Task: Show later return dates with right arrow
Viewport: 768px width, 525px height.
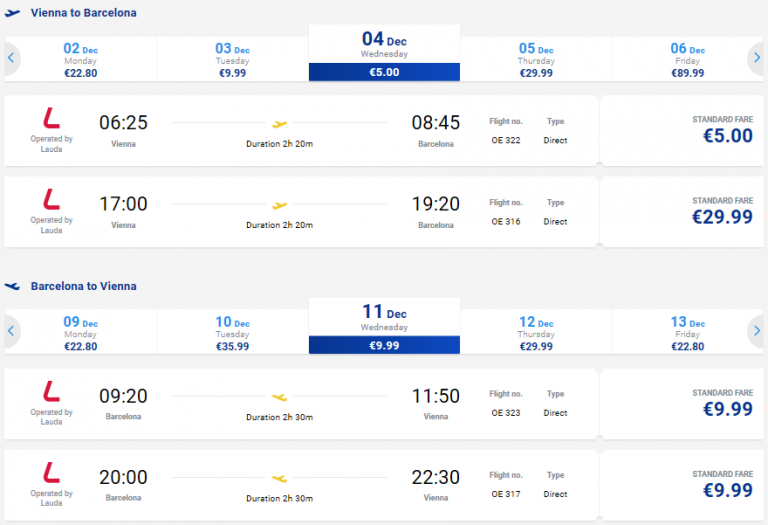Action: (756, 330)
